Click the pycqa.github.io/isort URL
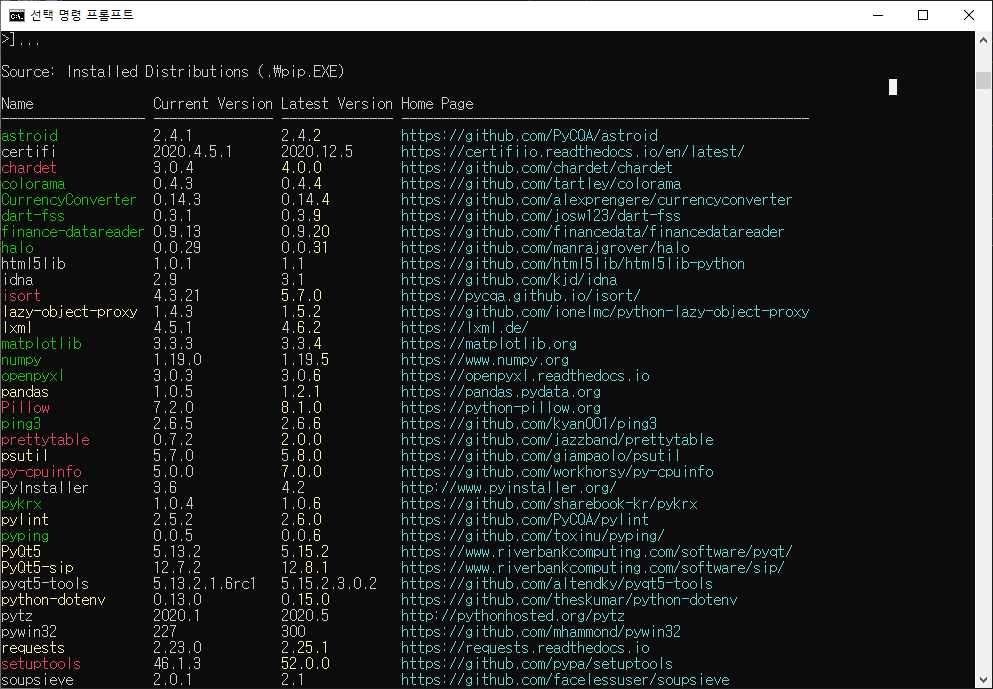Screen dimensions: 993x689 [521, 296]
